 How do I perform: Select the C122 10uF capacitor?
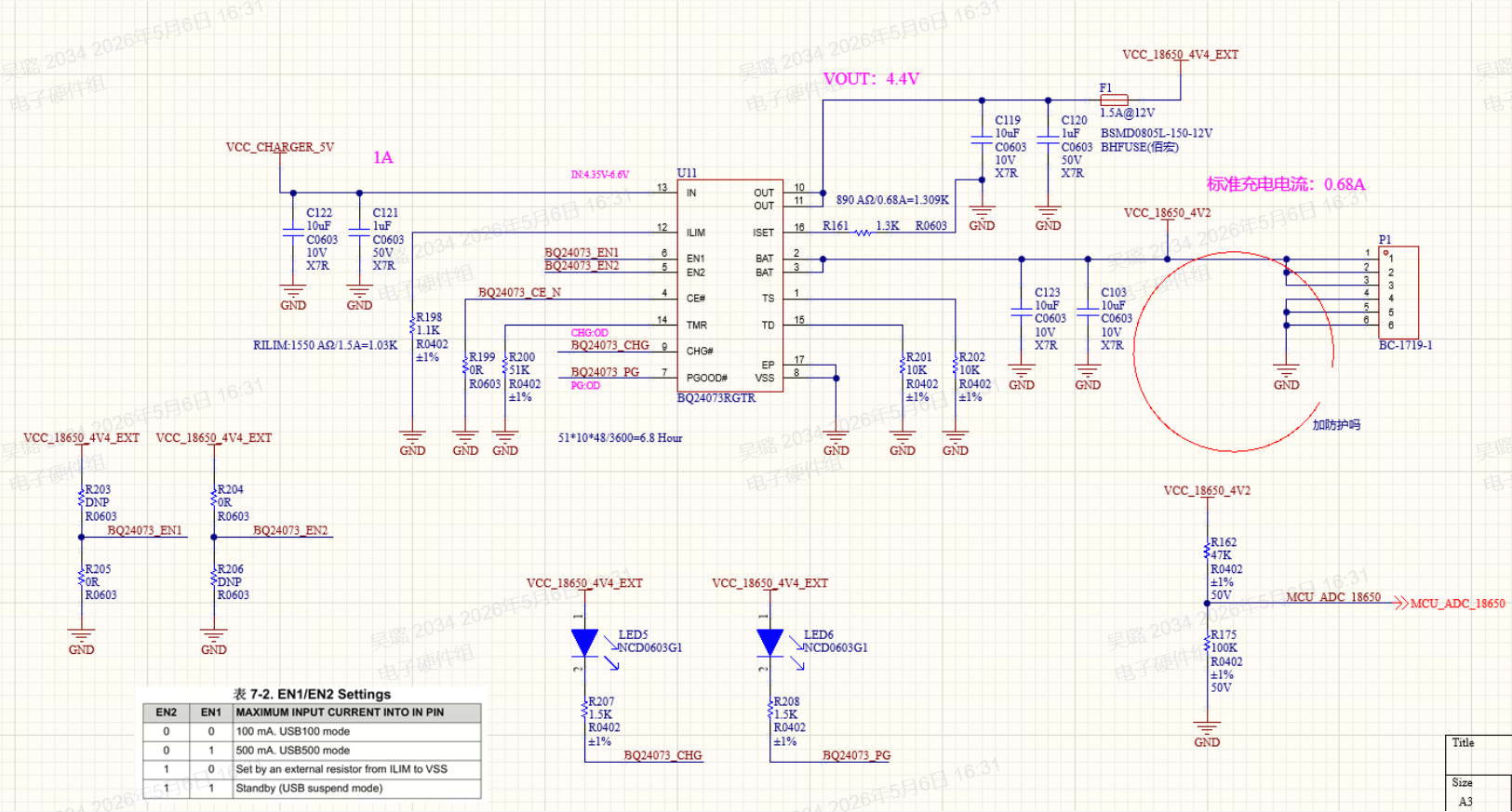pyautogui.click(x=293, y=233)
